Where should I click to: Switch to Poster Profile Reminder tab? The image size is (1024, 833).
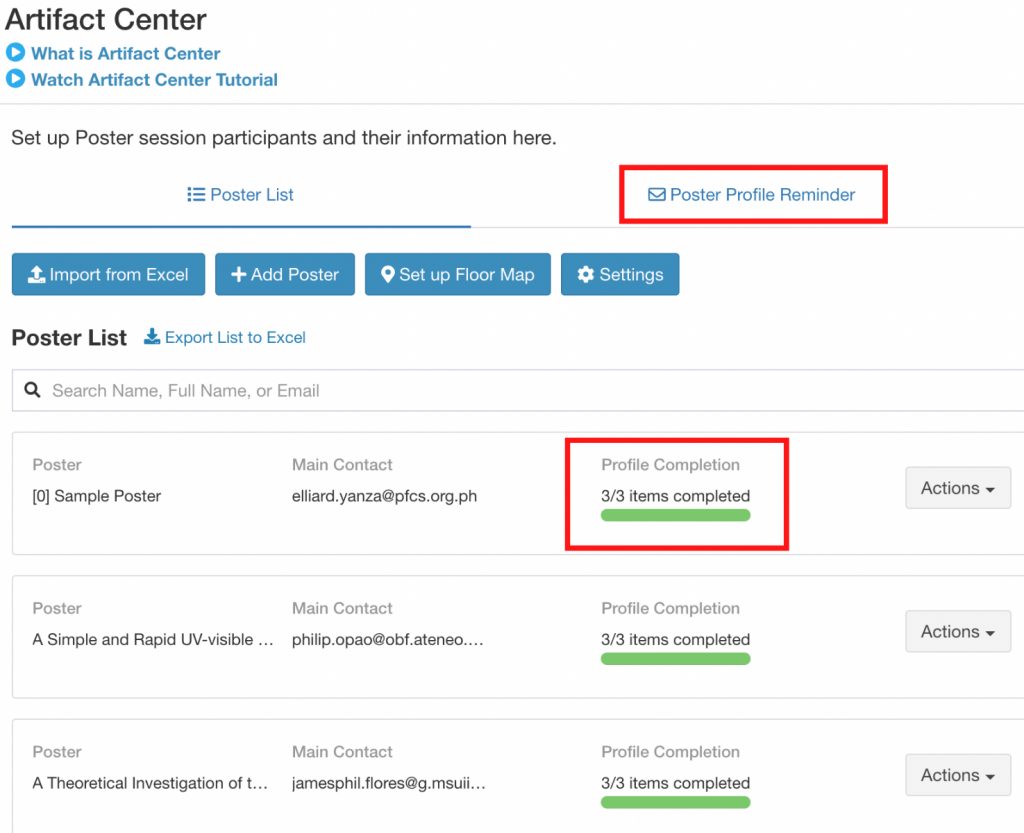point(752,195)
